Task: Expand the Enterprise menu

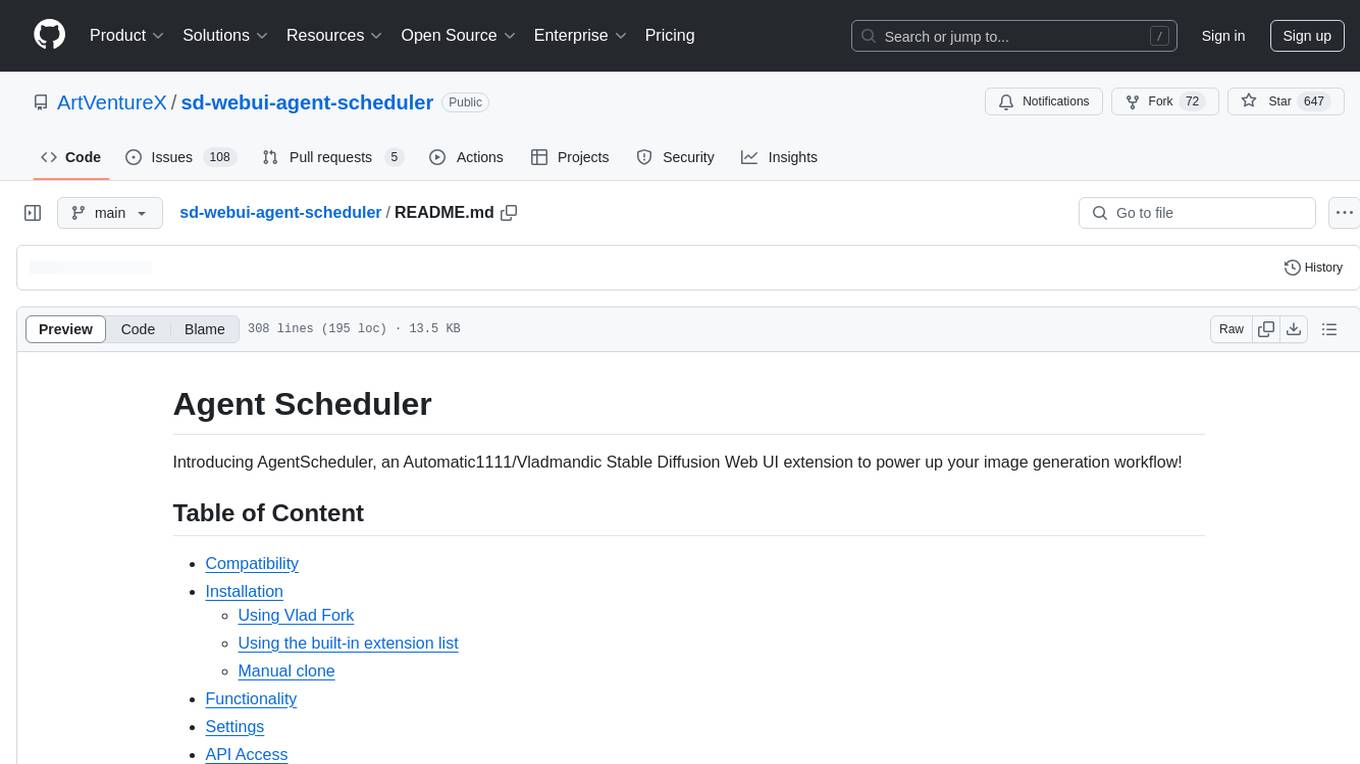Action: (580, 35)
